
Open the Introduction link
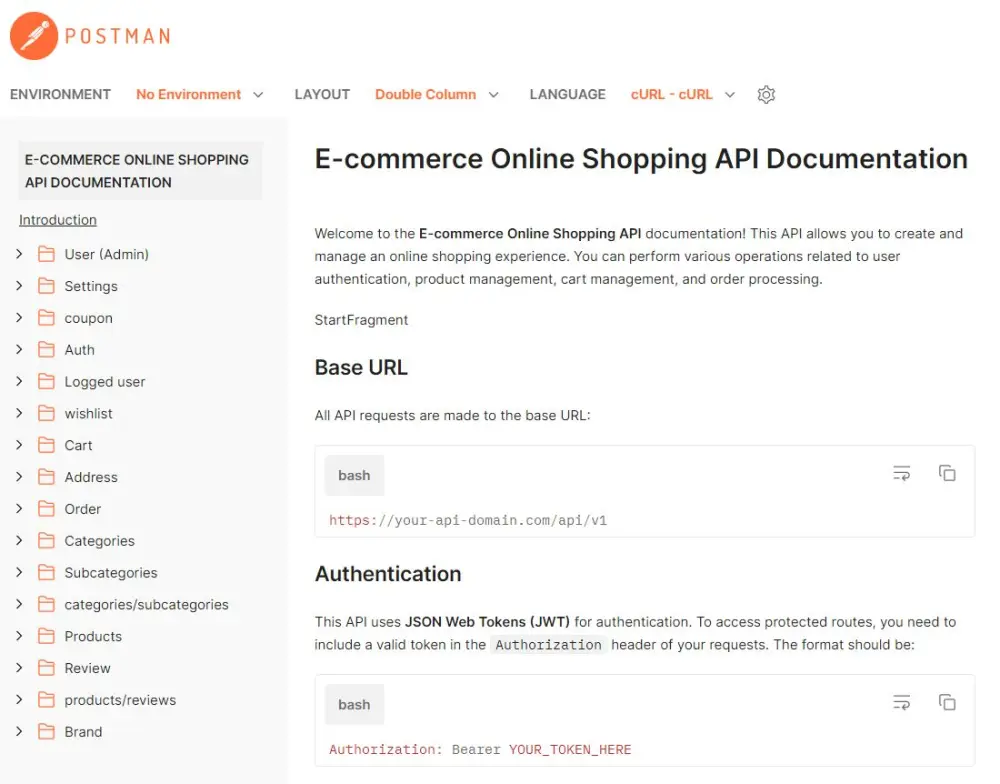[x=57, y=220]
